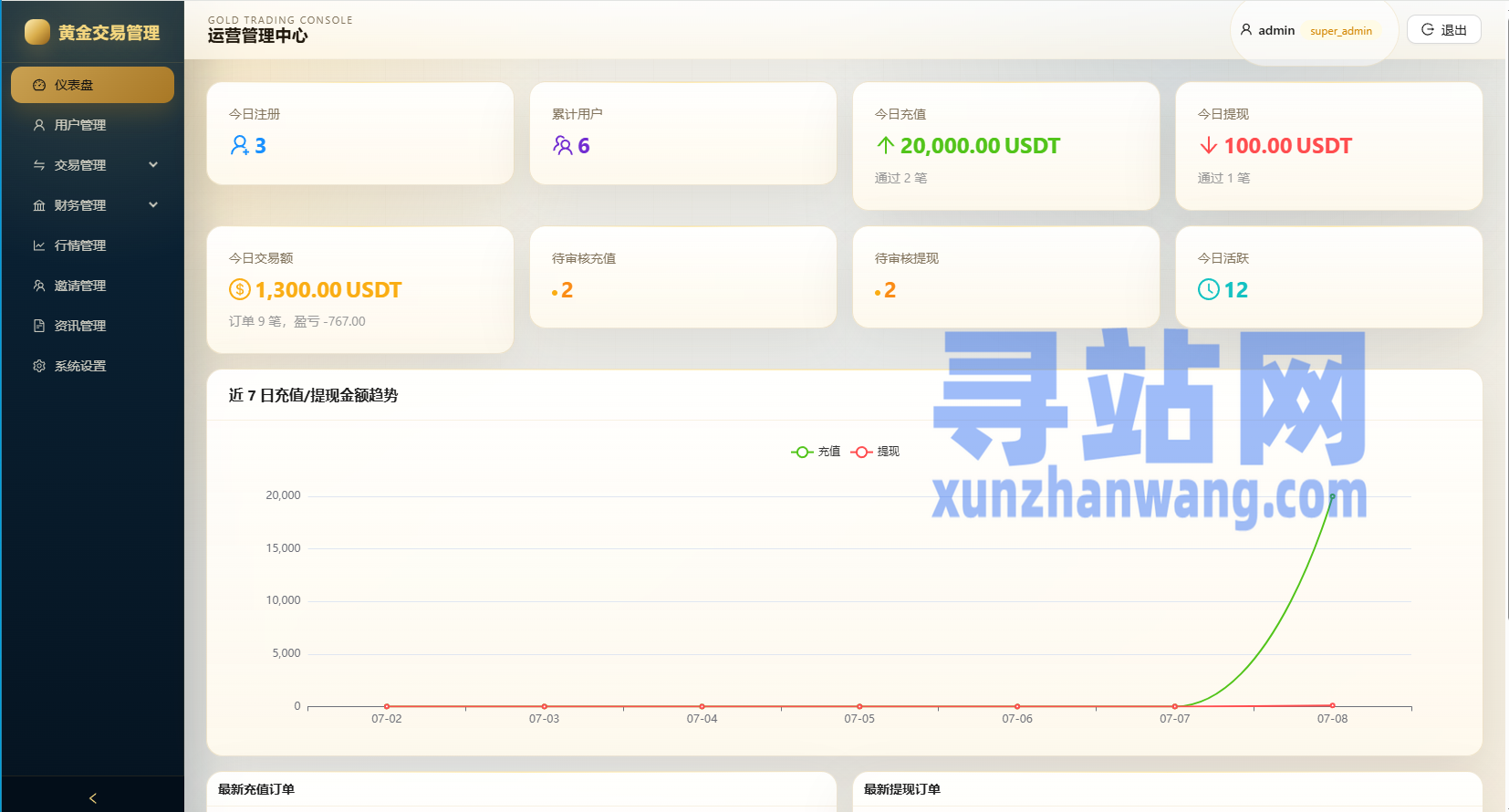Open 邀请管理 in the sidebar
The image size is (1509, 812).
92,286
